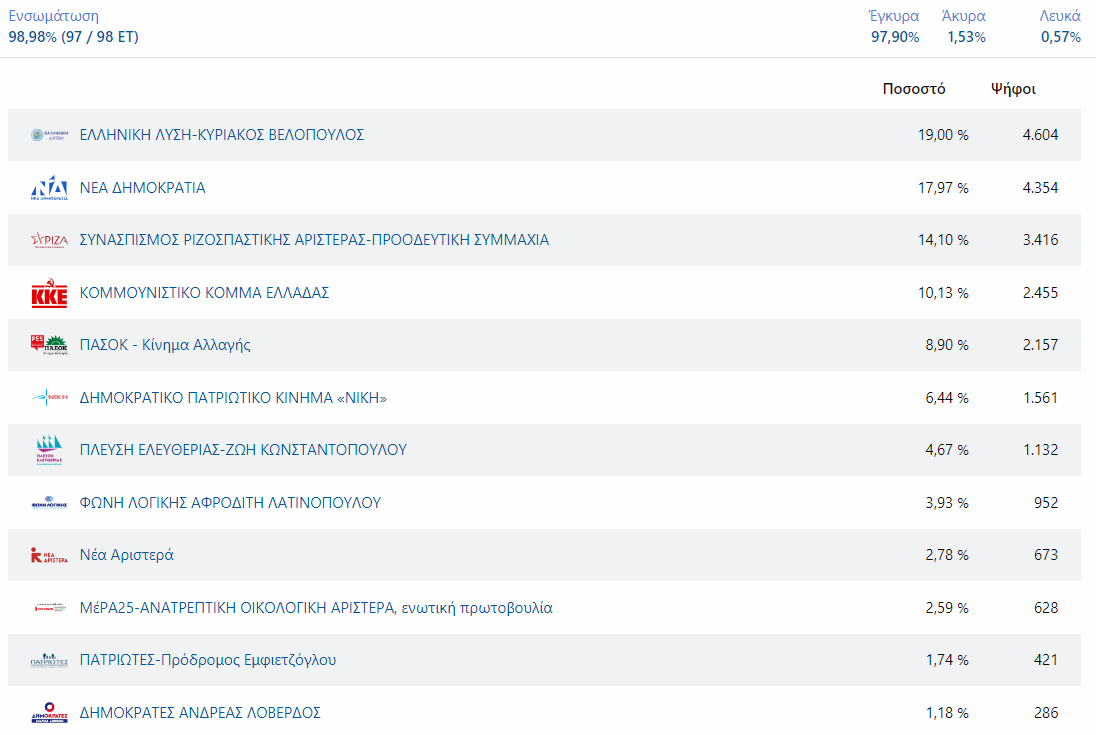Click the Λευκά label
This screenshot has width=1096, height=735.
[1060, 16]
